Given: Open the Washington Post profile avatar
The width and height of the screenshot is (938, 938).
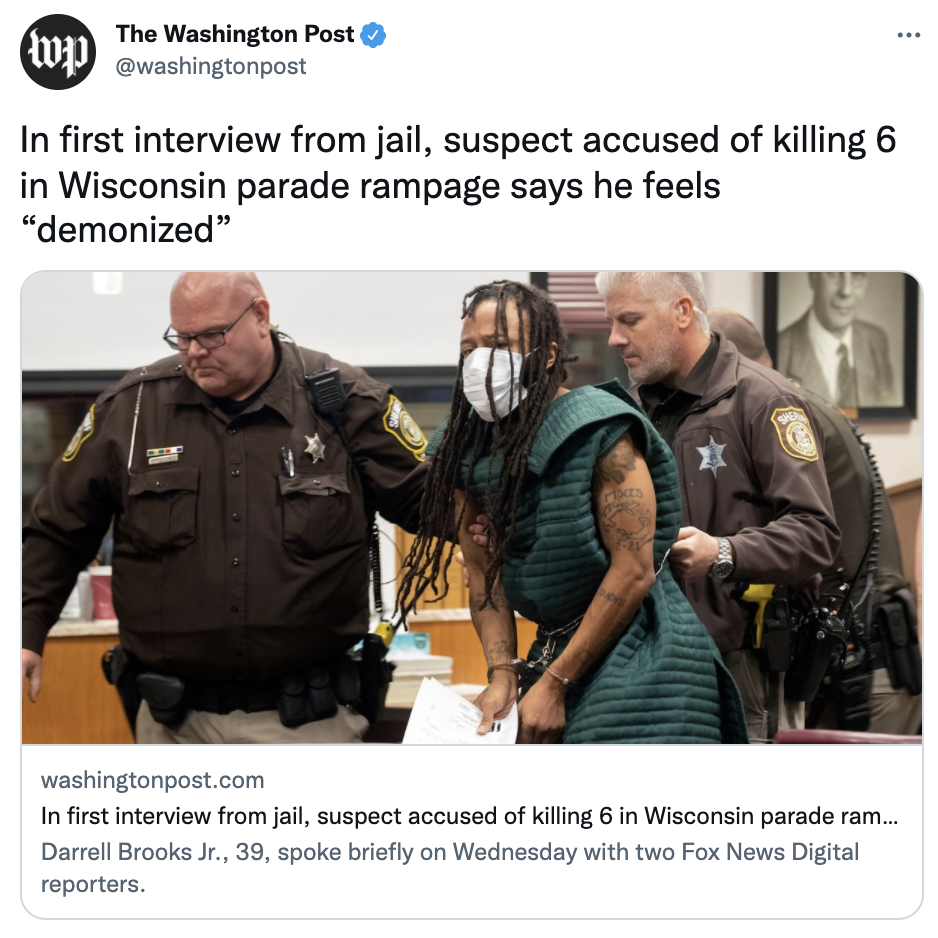Looking at the screenshot, I should 57,52.
